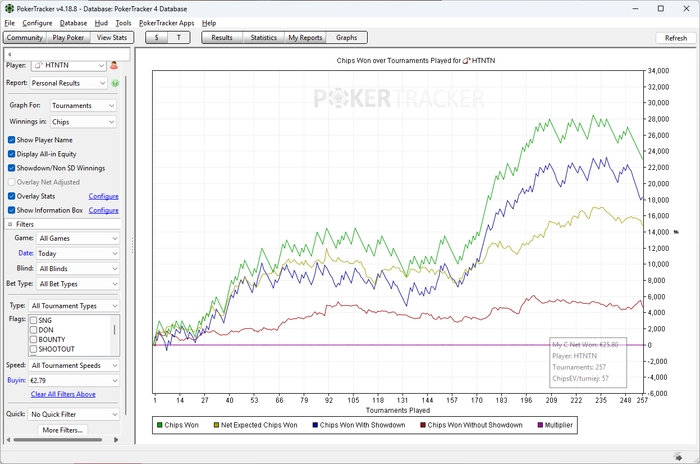The image size is (700, 464).
Task: Click the green Chips Won legend swatch
Action: coord(159,425)
